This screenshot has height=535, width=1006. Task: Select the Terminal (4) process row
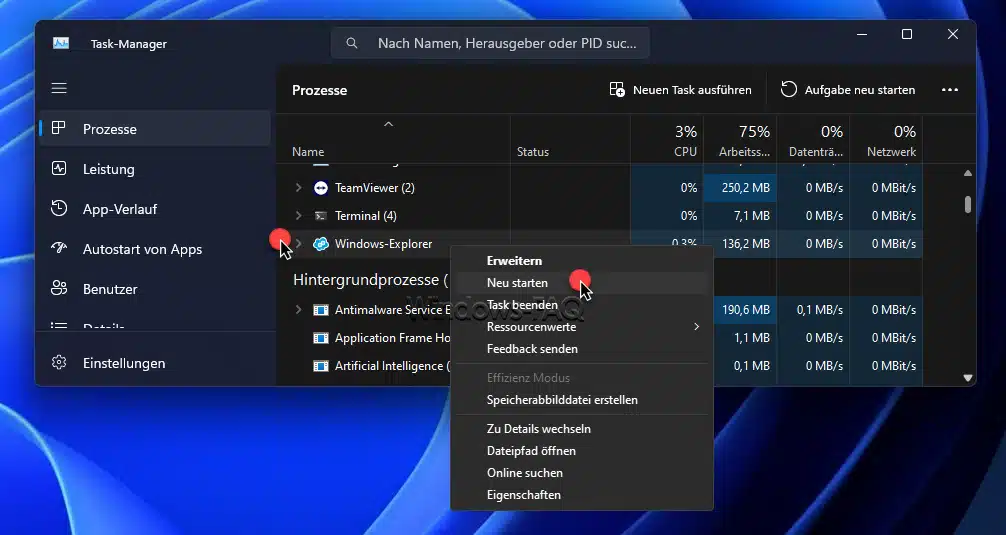point(600,216)
